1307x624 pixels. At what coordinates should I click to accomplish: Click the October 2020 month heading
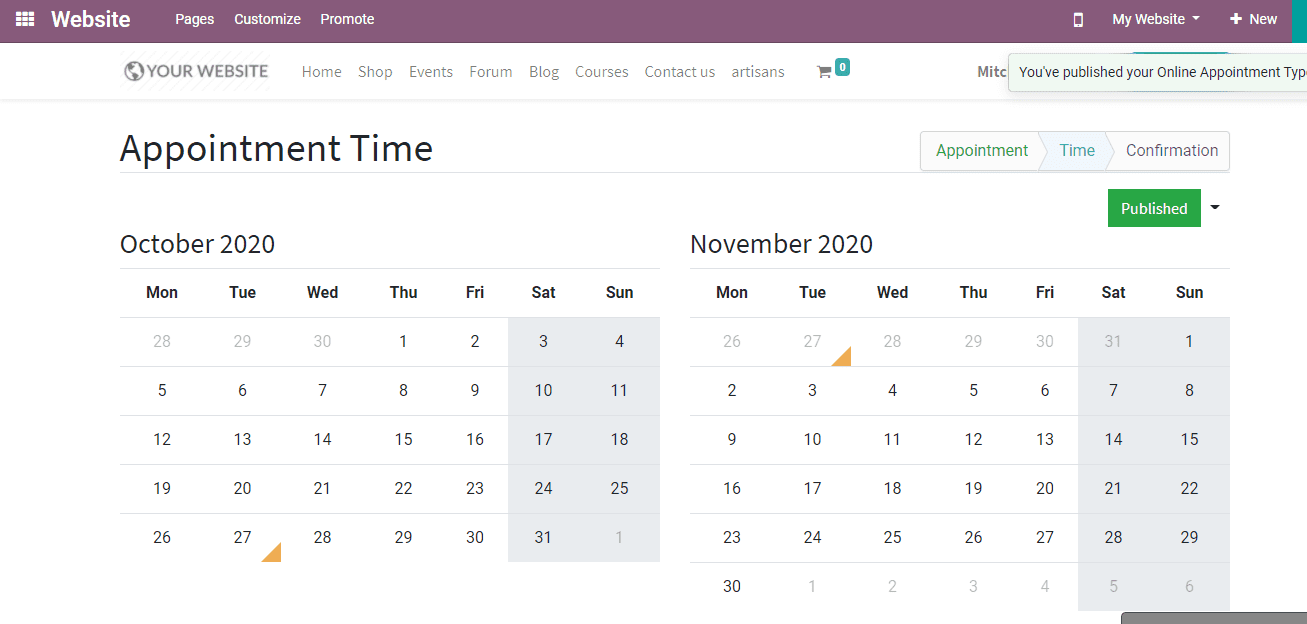pyautogui.click(x=197, y=244)
